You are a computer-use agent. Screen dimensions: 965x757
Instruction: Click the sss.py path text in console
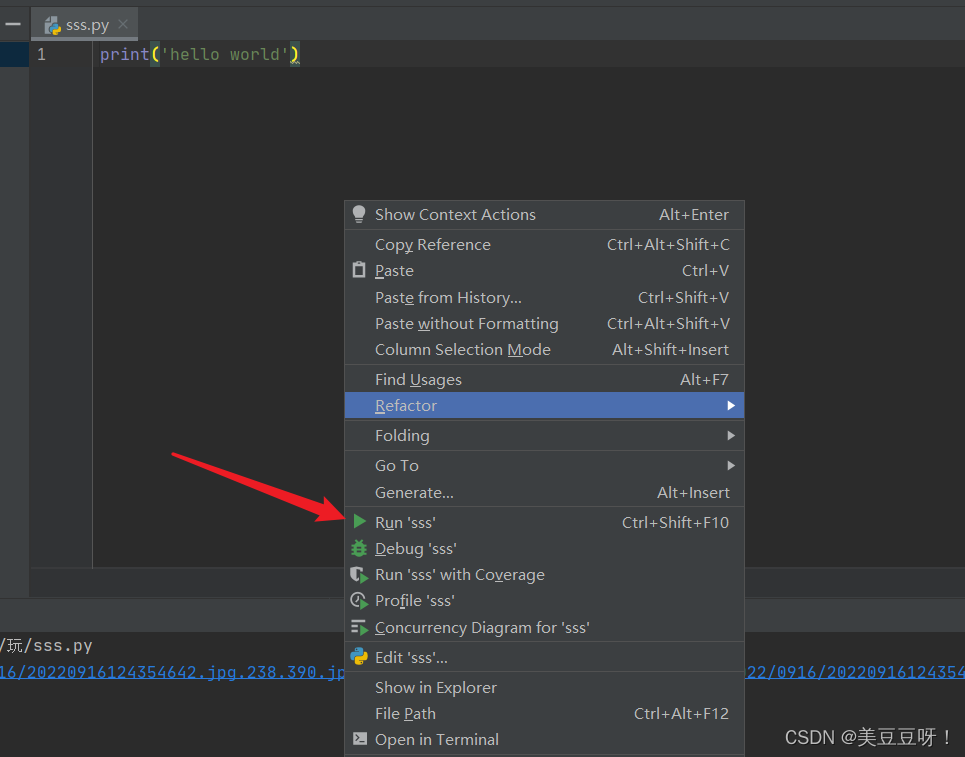pyautogui.click(x=46, y=645)
